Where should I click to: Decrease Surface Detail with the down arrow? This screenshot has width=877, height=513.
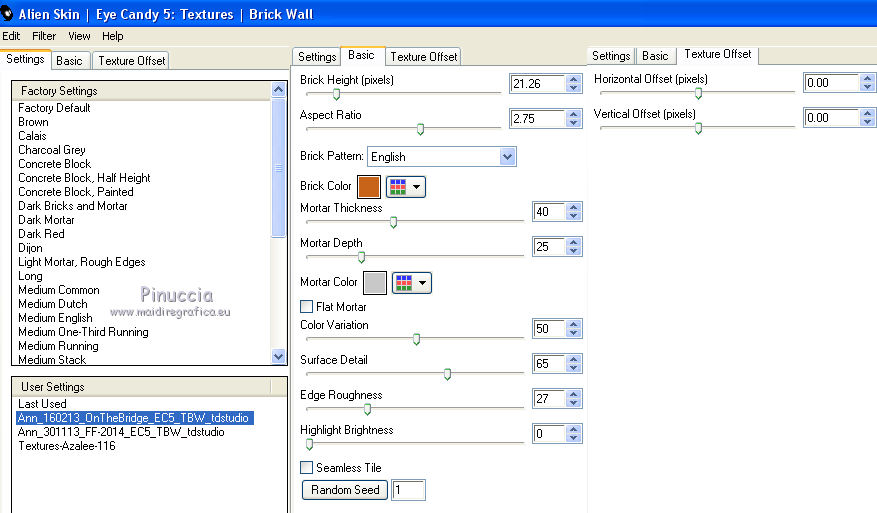click(573, 368)
